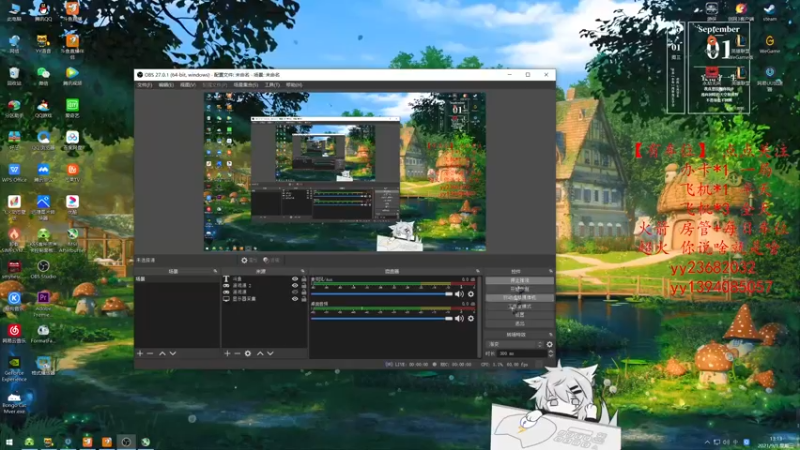Click the Properties button below the preview
Screen dimensions: 800x450
click(x=249, y=260)
